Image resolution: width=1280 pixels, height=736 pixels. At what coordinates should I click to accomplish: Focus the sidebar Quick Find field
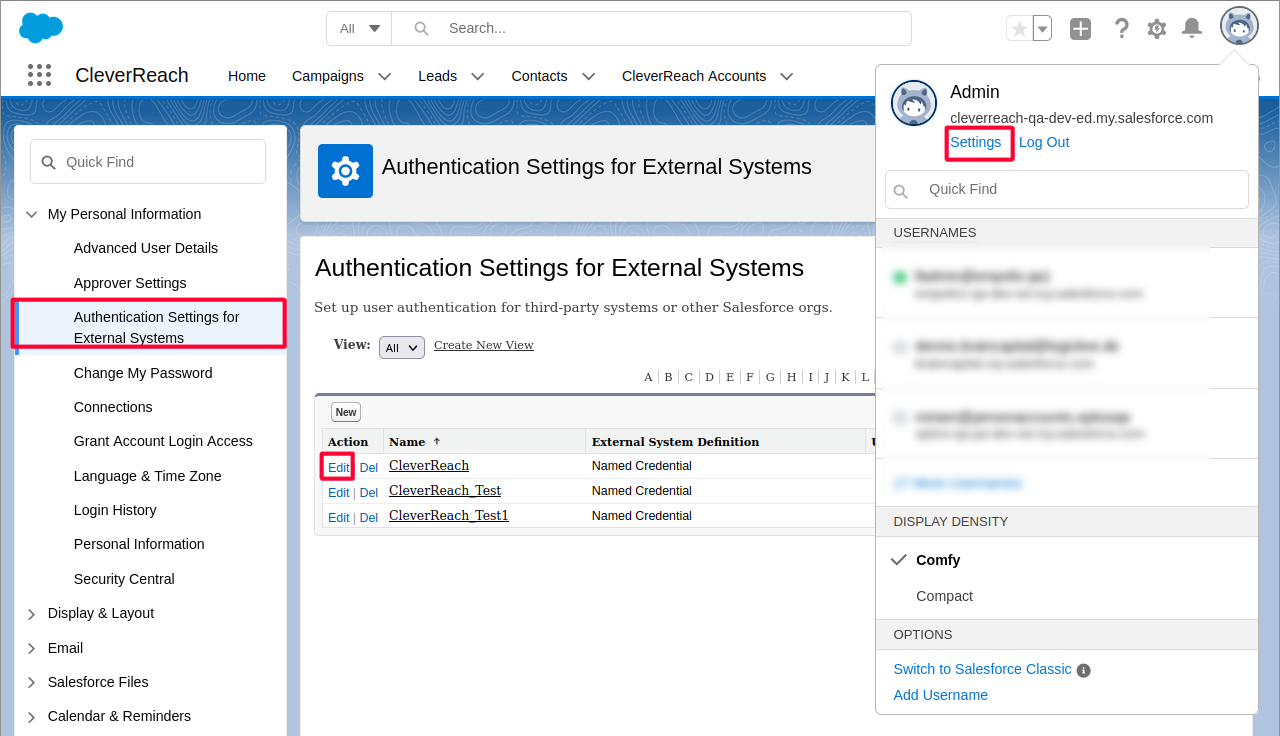tap(148, 161)
